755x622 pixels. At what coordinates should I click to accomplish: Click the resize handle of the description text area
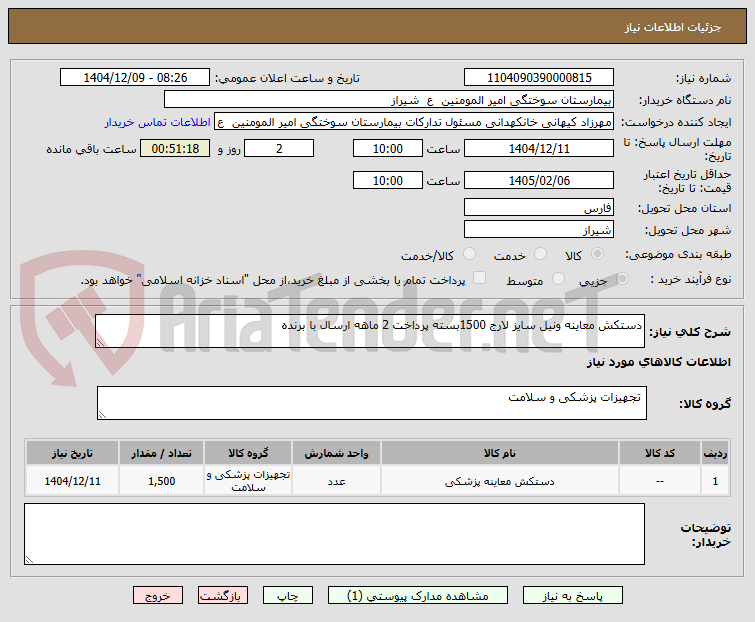coord(100,343)
